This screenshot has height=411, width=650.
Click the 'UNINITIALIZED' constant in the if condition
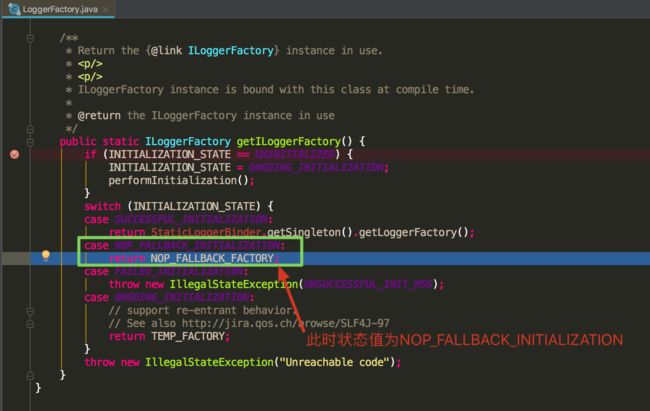click(x=295, y=154)
